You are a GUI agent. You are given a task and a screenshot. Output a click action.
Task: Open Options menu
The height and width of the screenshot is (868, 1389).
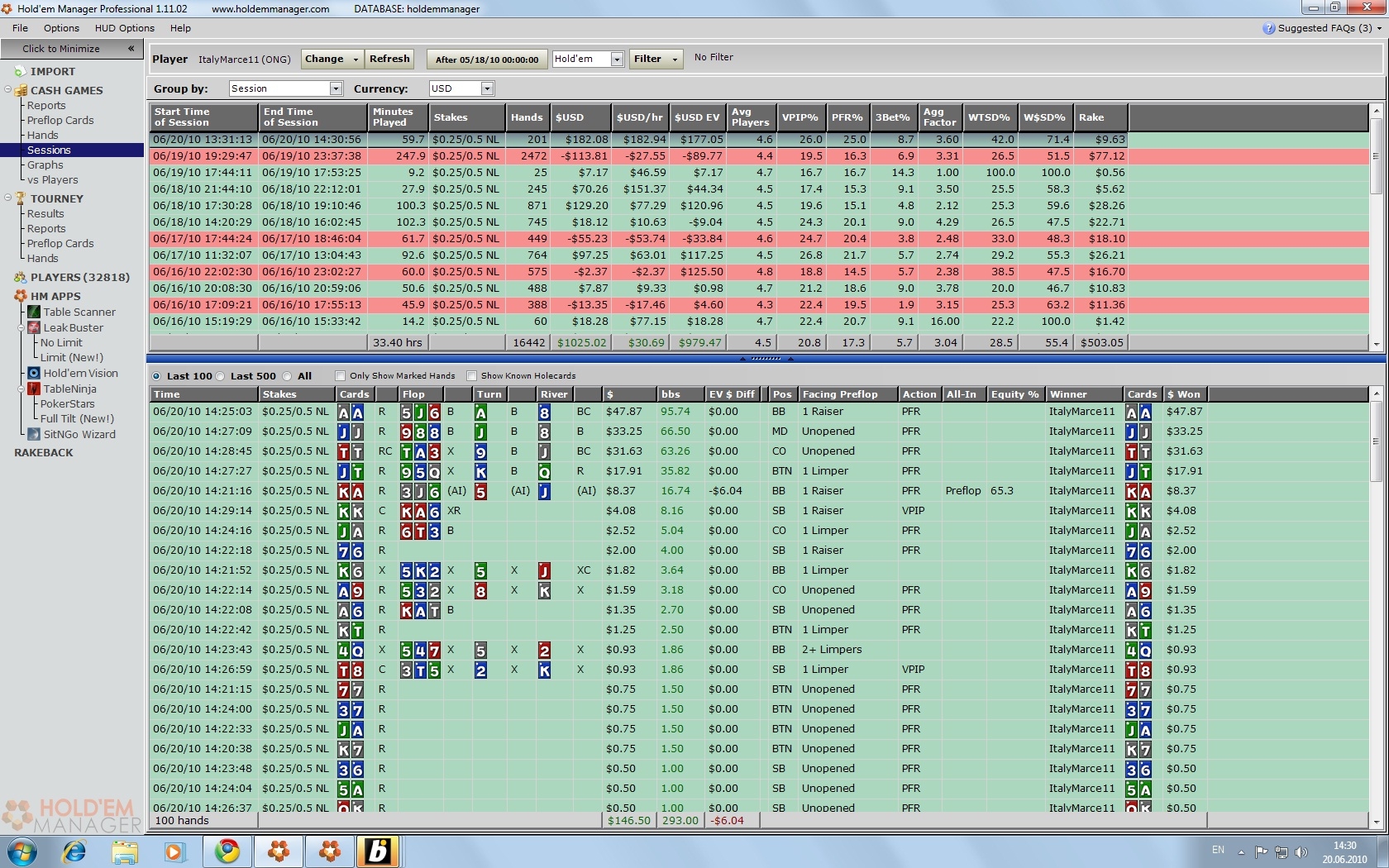point(61,28)
